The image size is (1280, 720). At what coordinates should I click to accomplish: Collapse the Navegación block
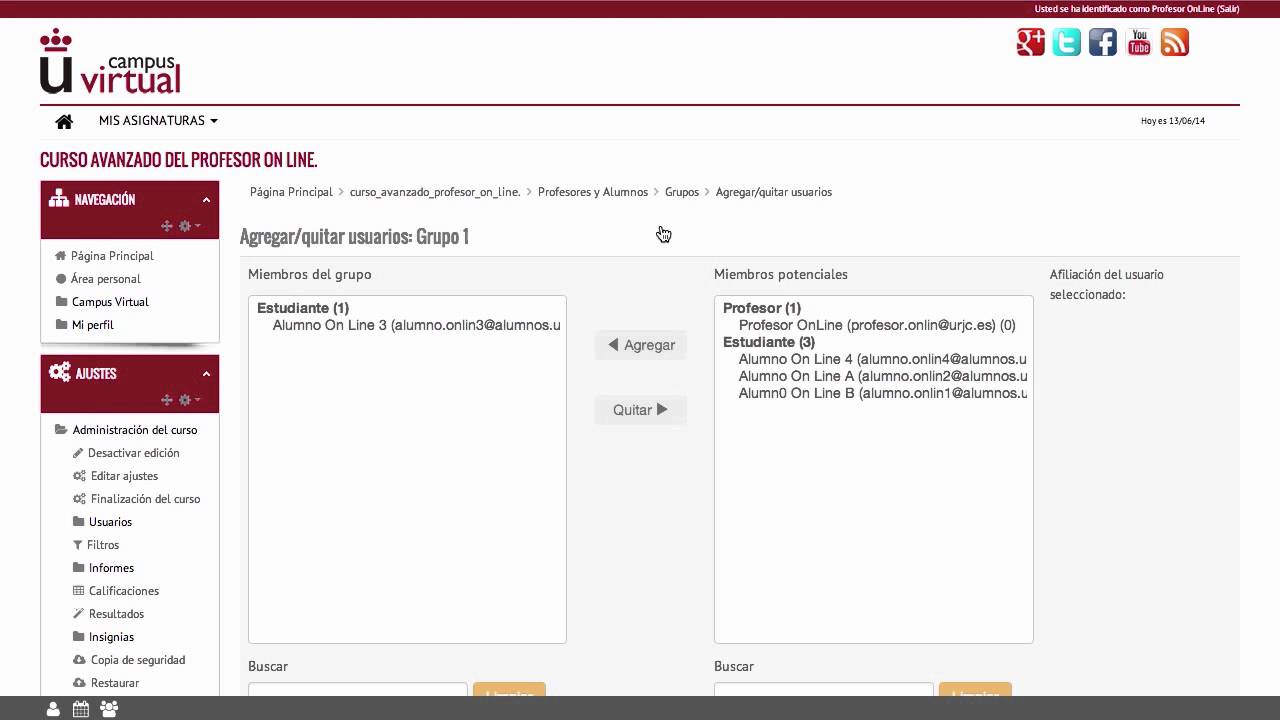[206, 200]
